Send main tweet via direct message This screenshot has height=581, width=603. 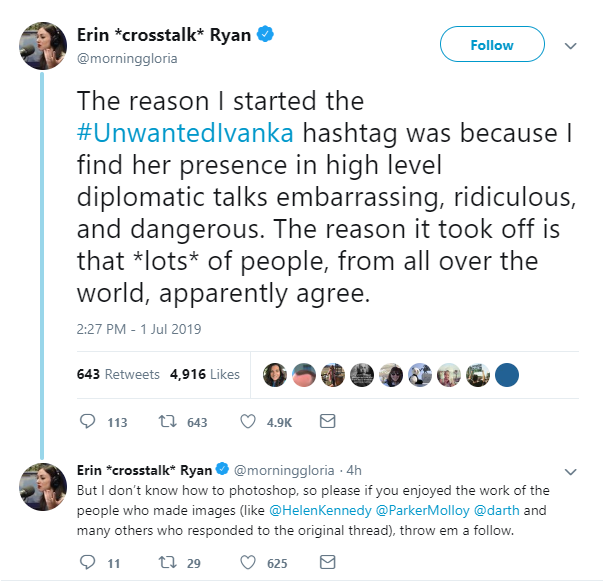click(x=326, y=422)
